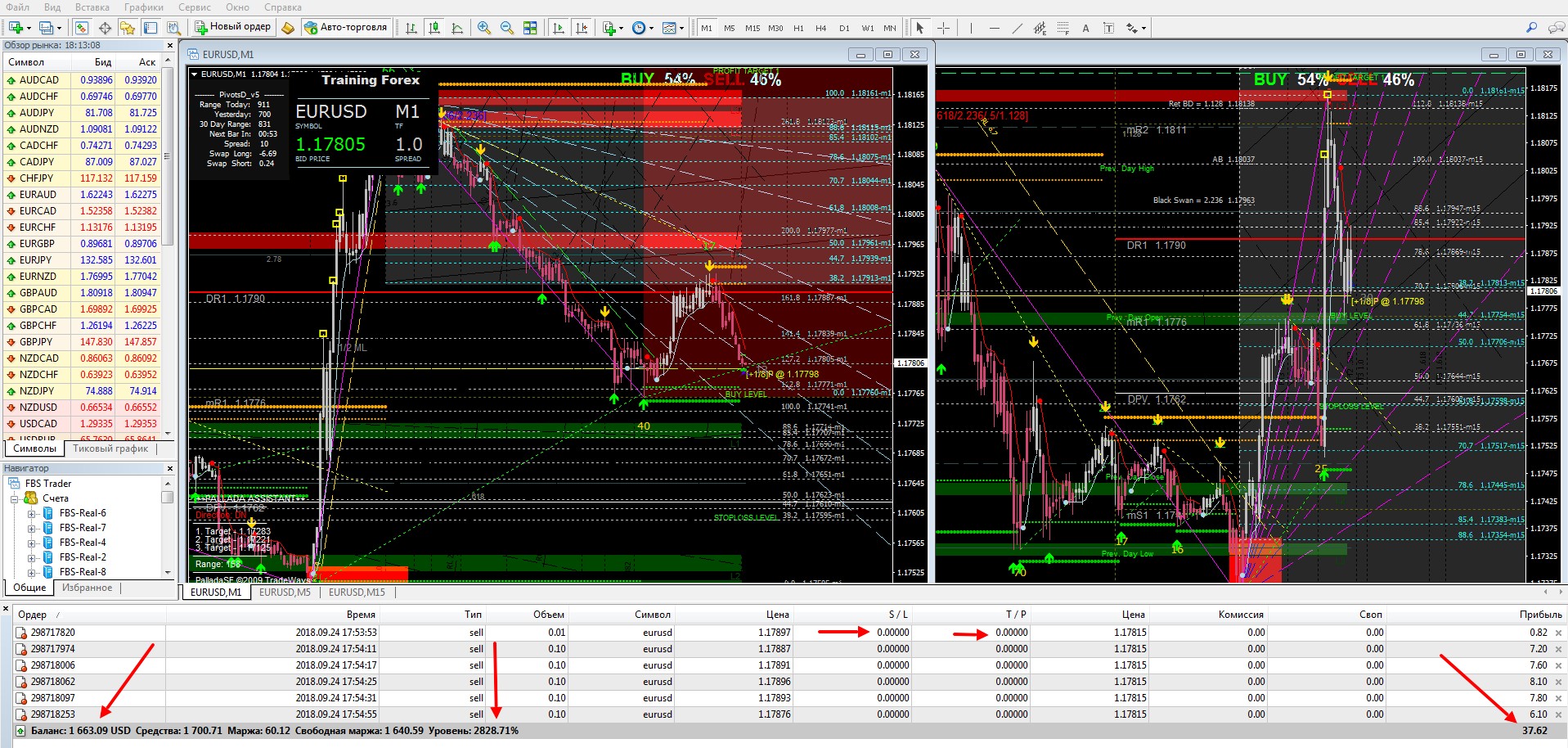Zoom out of the chart

(x=507, y=28)
